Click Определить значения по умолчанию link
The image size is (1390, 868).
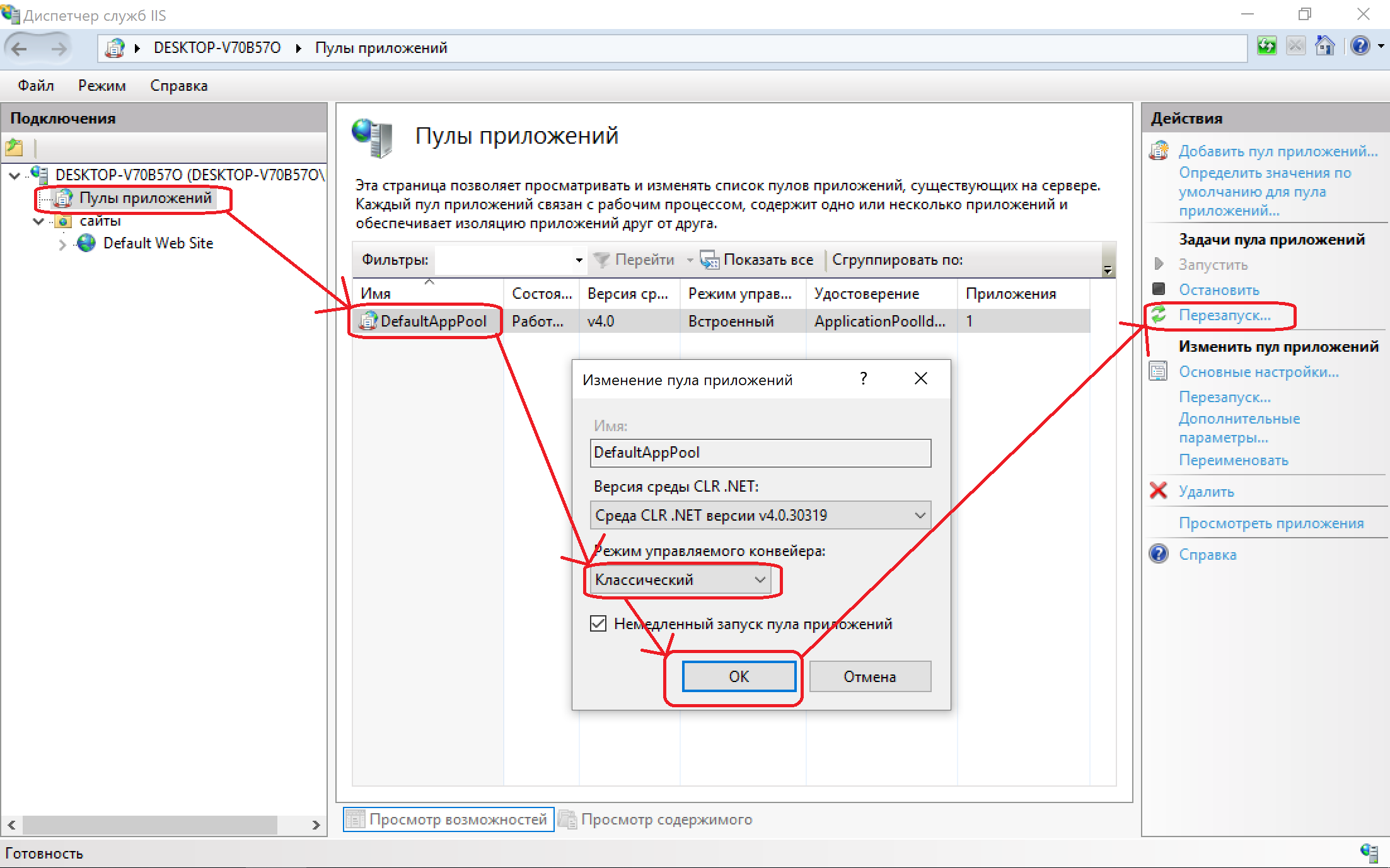(x=1265, y=192)
